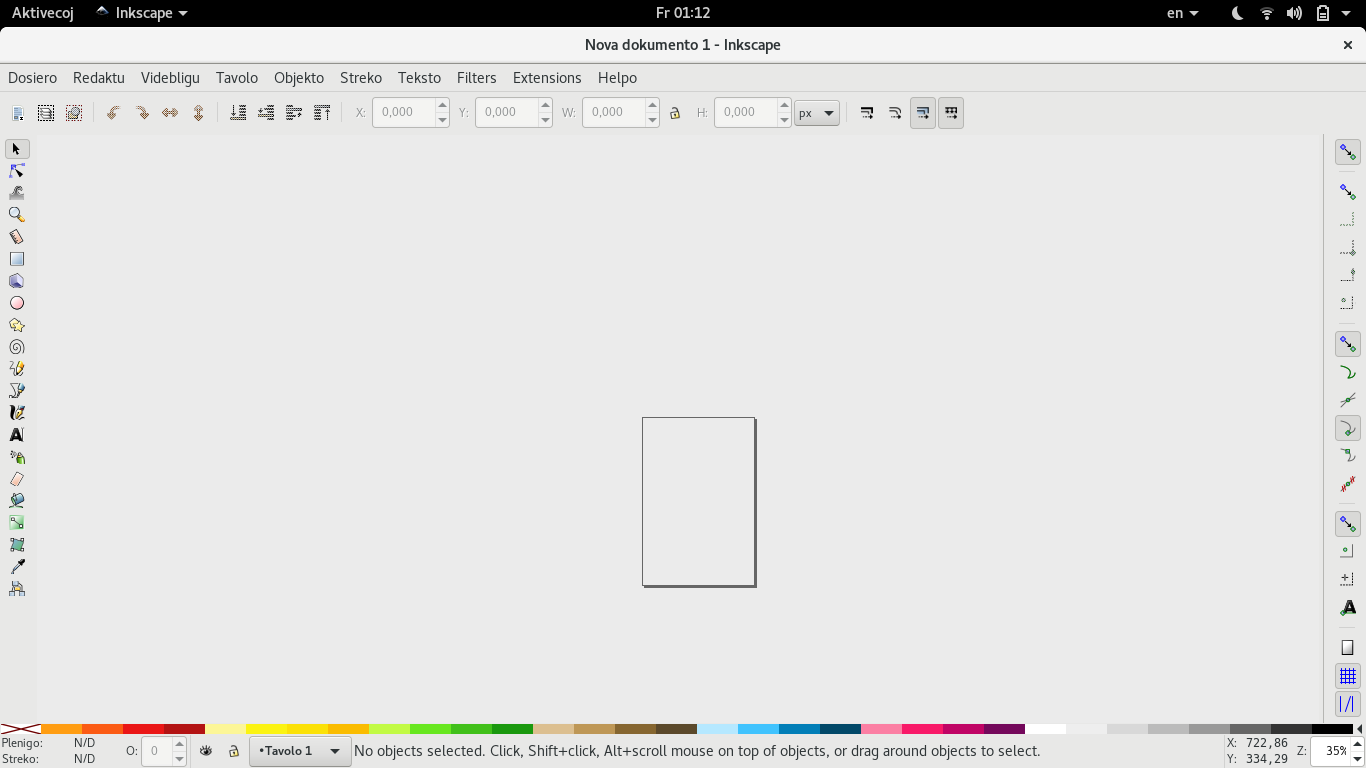
Task: Raise selection to top icon
Action: (x=322, y=113)
